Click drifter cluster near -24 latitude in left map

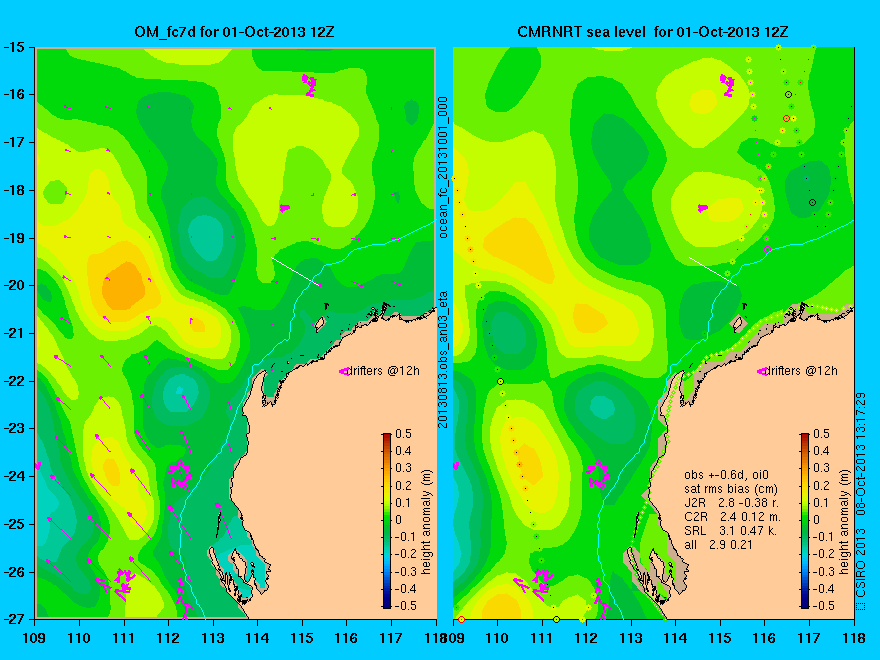coord(181,474)
